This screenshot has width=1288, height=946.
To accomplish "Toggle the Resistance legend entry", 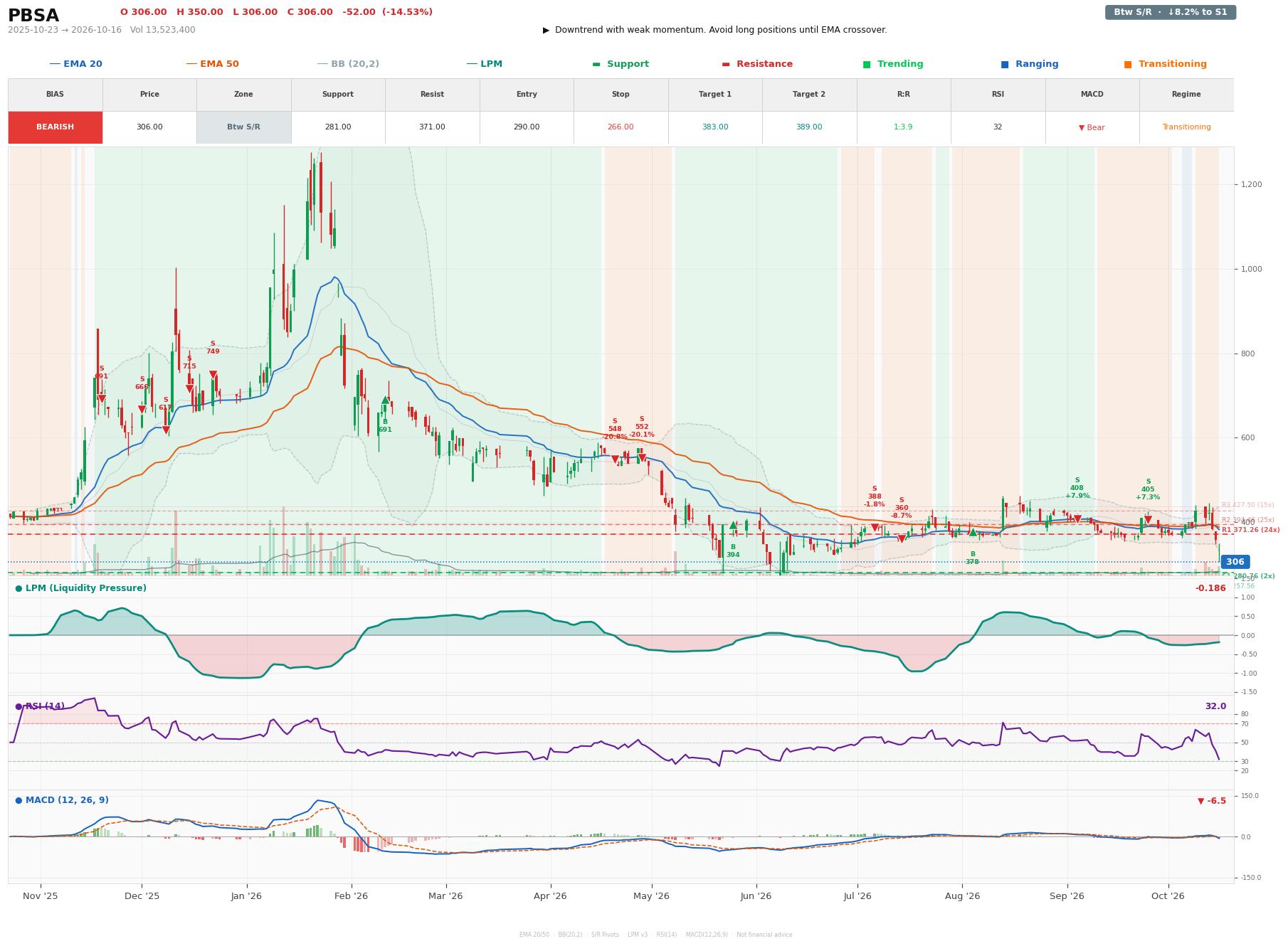I will coord(757,64).
